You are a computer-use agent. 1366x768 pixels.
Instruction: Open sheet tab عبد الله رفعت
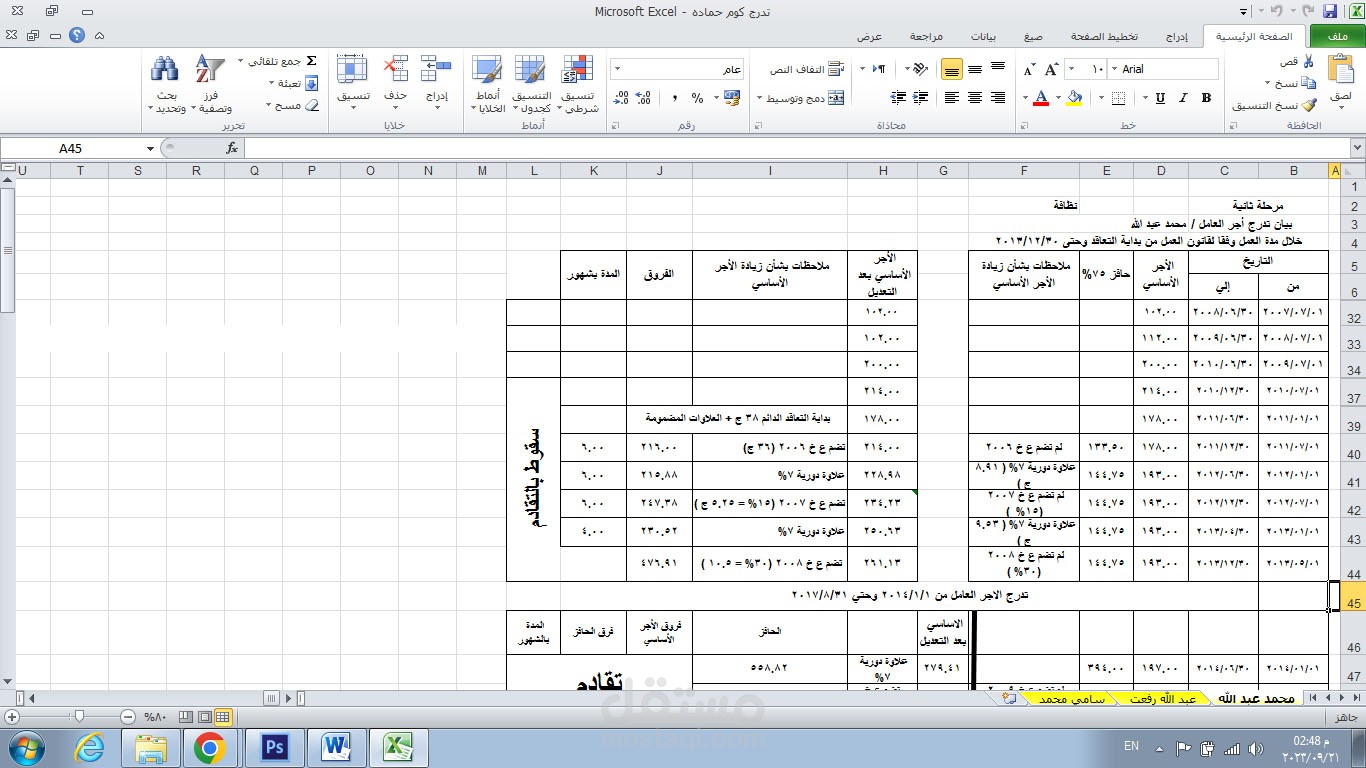click(1163, 699)
